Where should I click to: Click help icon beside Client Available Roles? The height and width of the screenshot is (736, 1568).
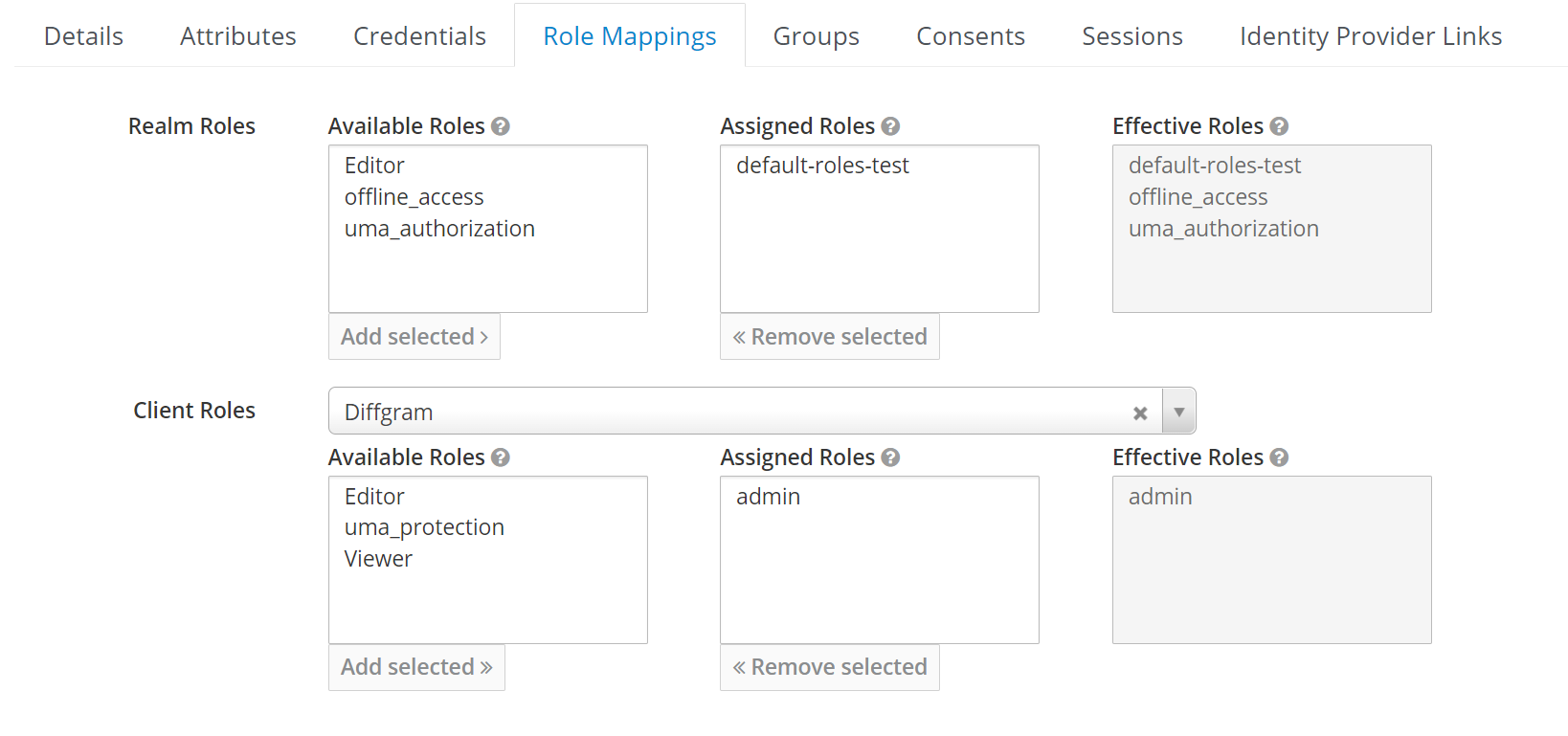point(501,457)
